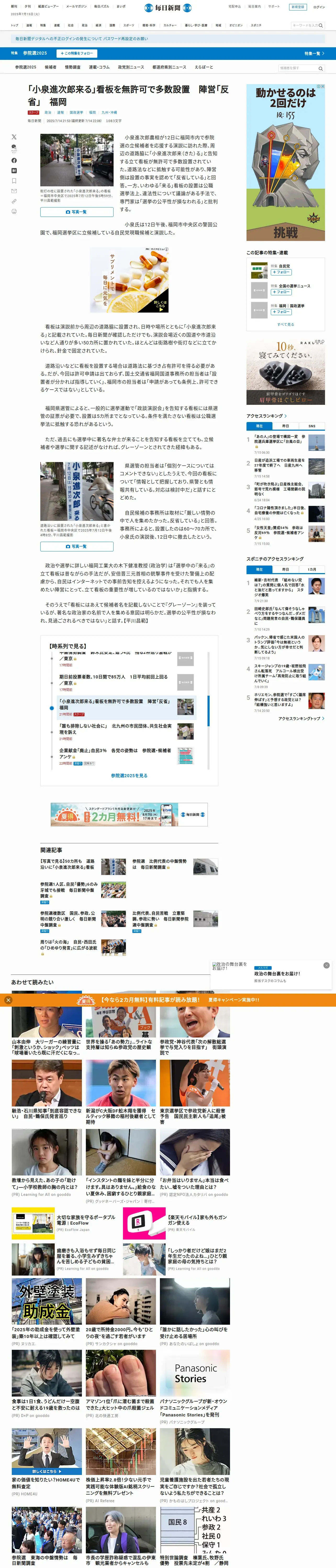The height and width of the screenshot is (1568, 336).
Task: Share article on Facebook icon
Action: click(x=14, y=161)
